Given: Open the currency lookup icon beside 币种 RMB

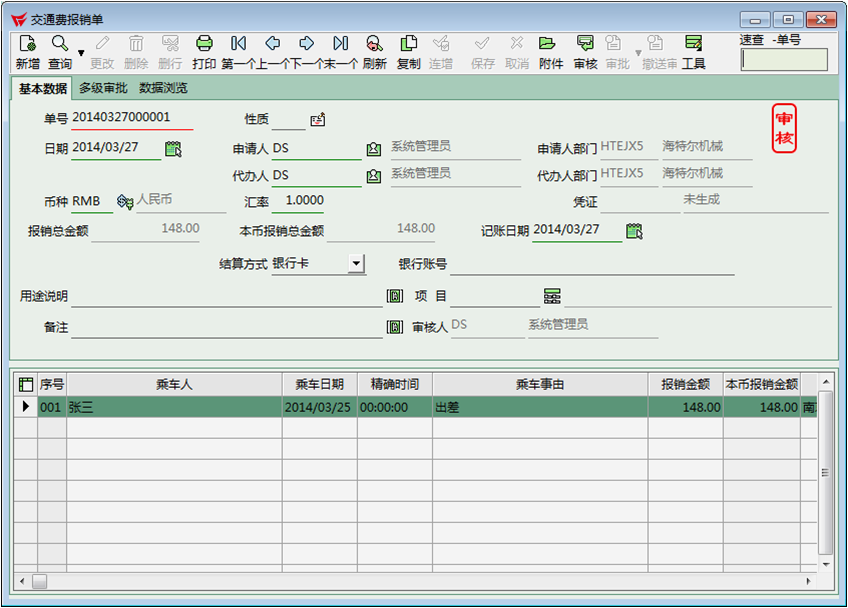Looking at the screenshot, I should tap(125, 202).
